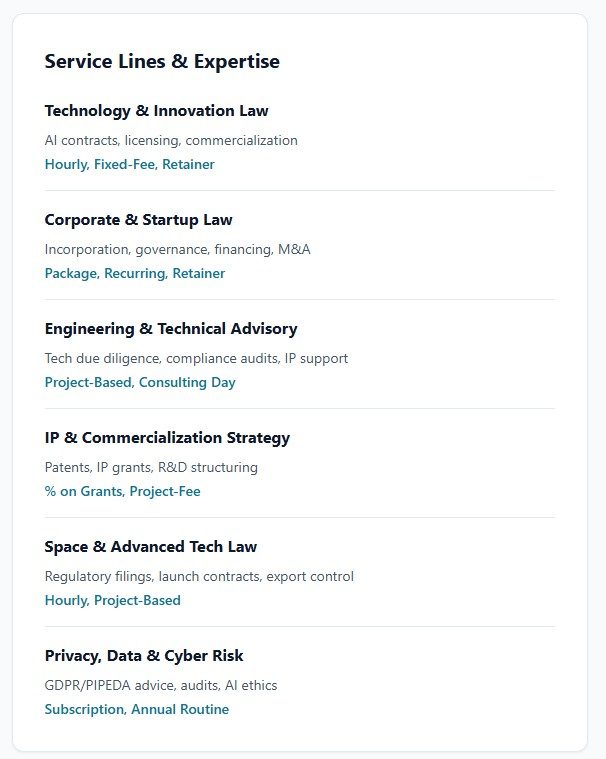Select the Project-Based, Consulting Day pricing line

140,382
